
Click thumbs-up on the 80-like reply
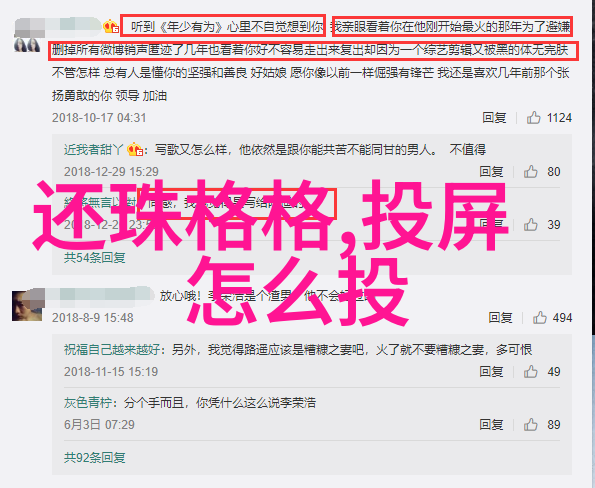(531, 172)
